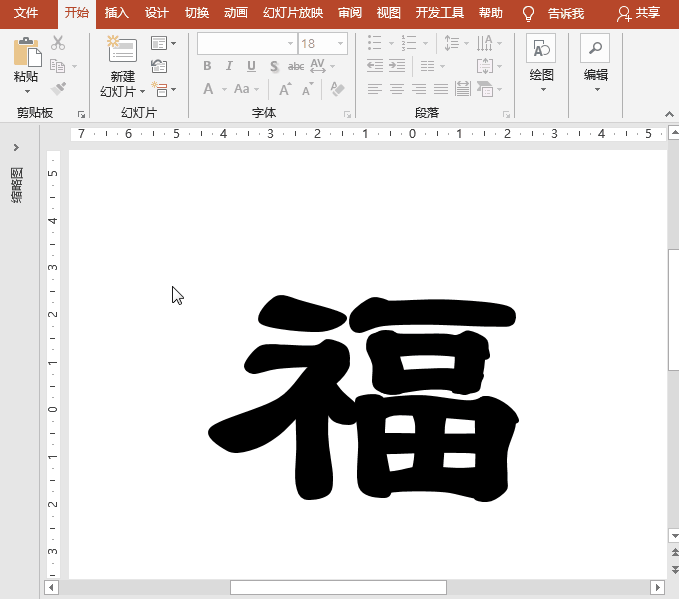Toggle text Shadow
This screenshot has width=679, height=599.
274,66
